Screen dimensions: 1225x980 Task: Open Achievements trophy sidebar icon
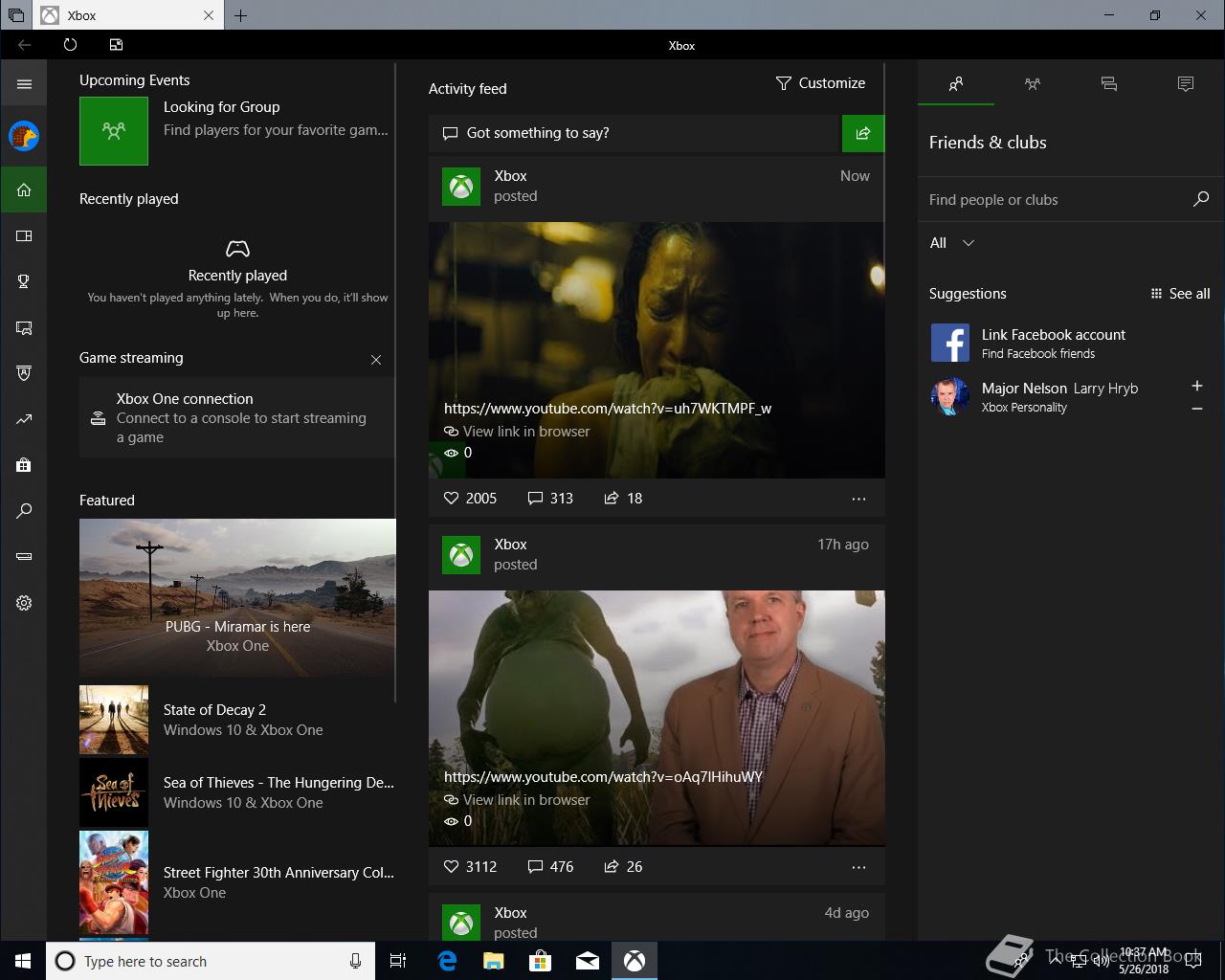coord(24,281)
